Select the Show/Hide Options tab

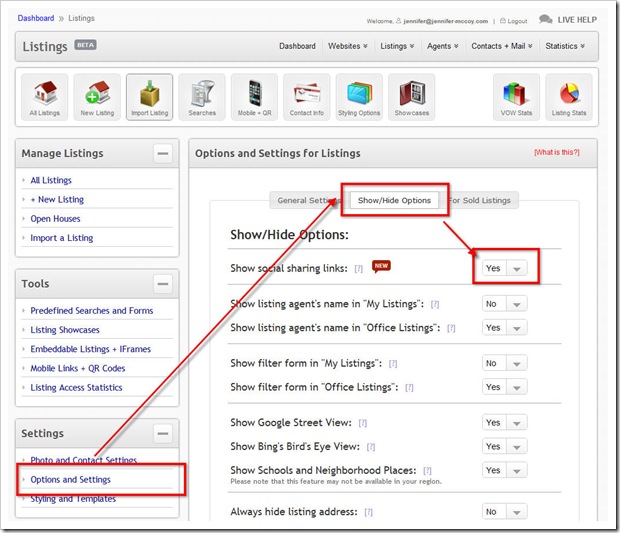[x=394, y=200]
